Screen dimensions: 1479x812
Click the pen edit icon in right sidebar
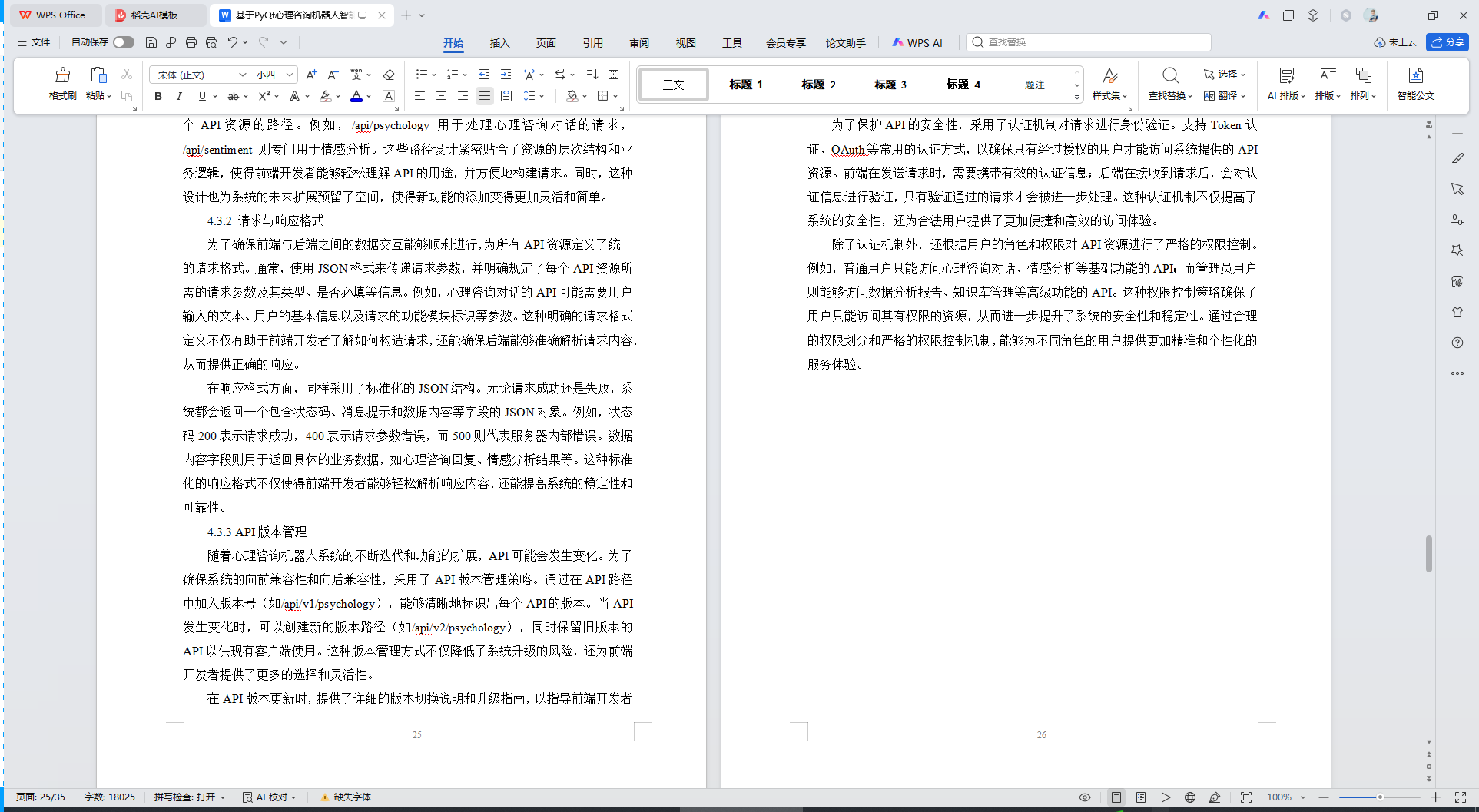[1457, 158]
